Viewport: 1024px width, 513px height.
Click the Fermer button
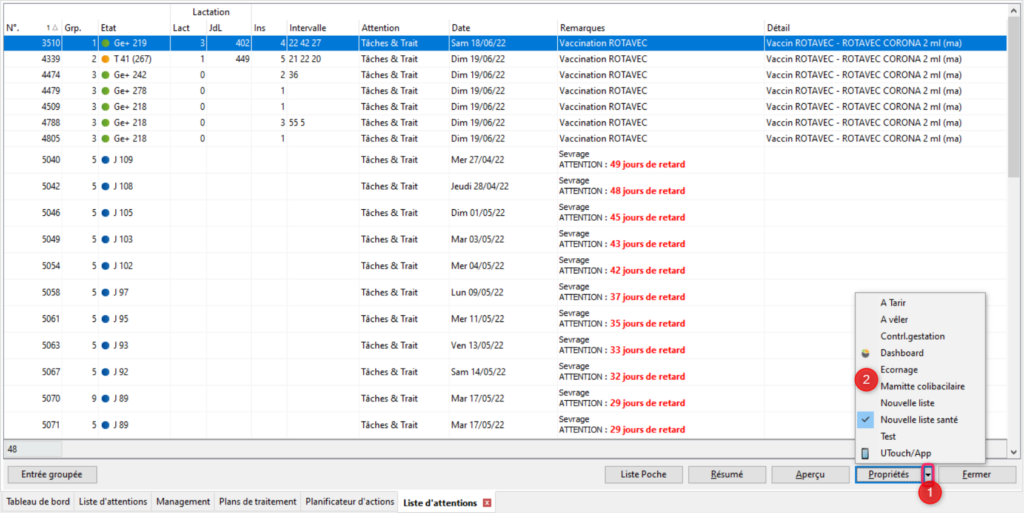tap(975, 474)
